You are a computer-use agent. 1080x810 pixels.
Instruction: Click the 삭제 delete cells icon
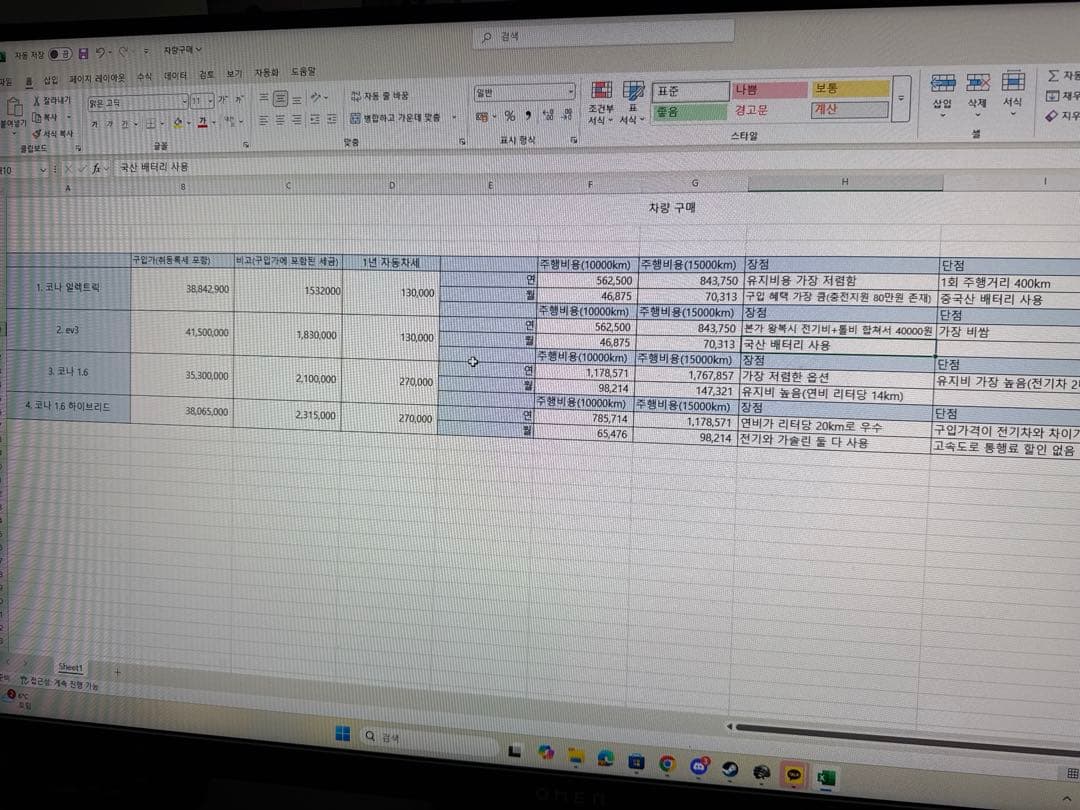(977, 93)
